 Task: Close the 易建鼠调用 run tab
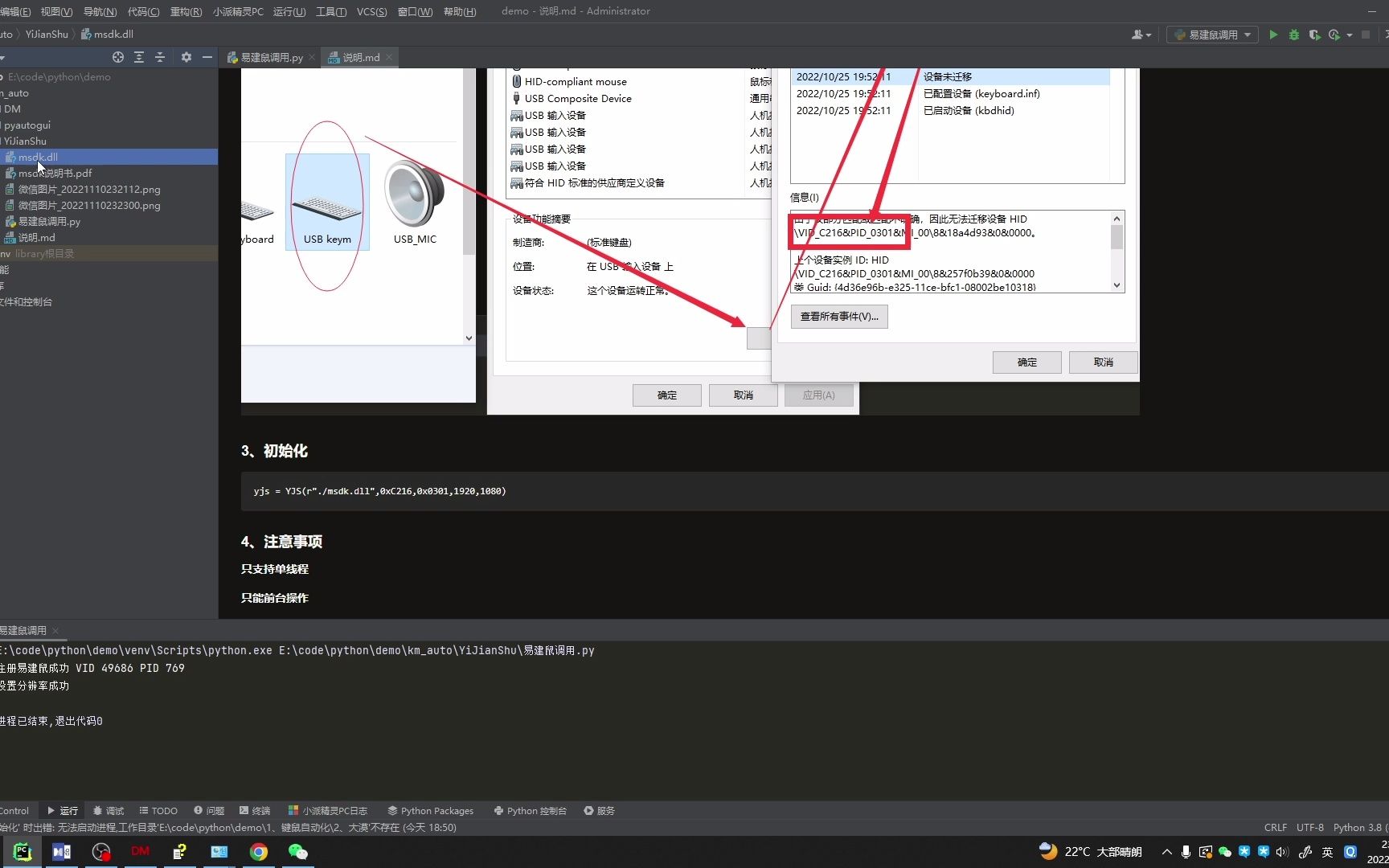pyautogui.click(x=55, y=631)
